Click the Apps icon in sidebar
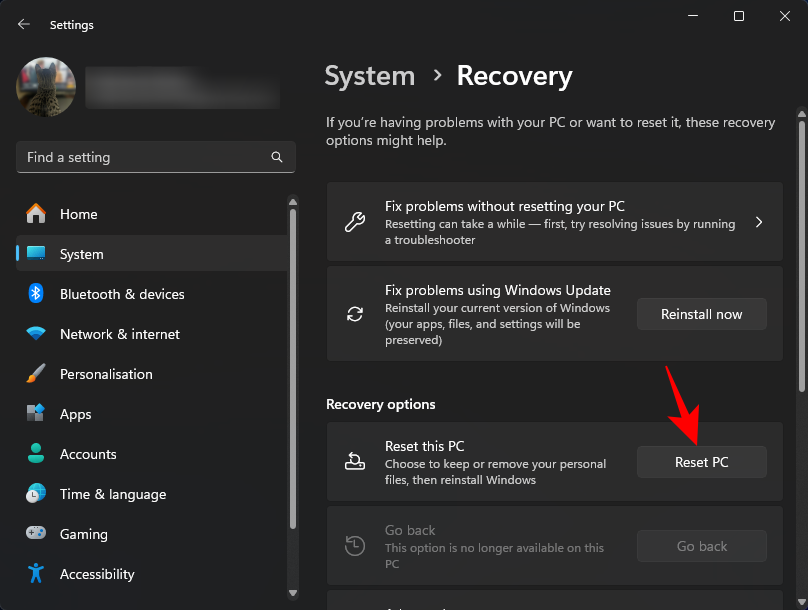 pyautogui.click(x=36, y=413)
